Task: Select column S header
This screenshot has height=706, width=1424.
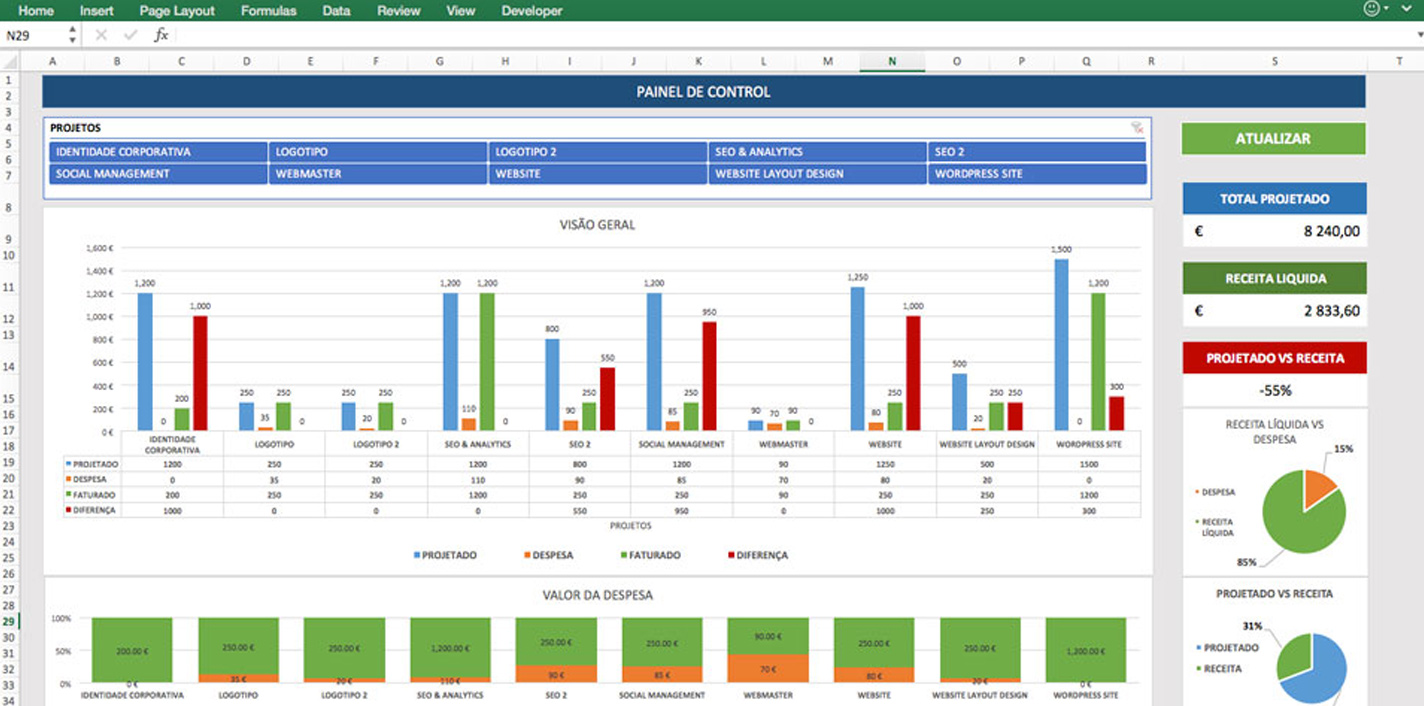Action: tap(1275, 62)
